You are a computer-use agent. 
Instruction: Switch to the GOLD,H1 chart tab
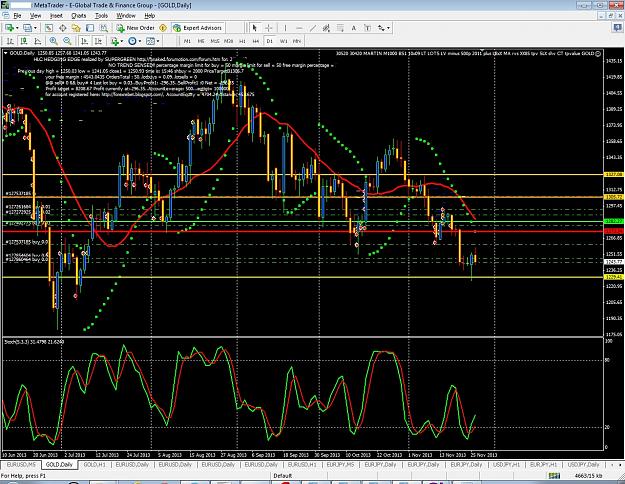(x=94, y=465)
